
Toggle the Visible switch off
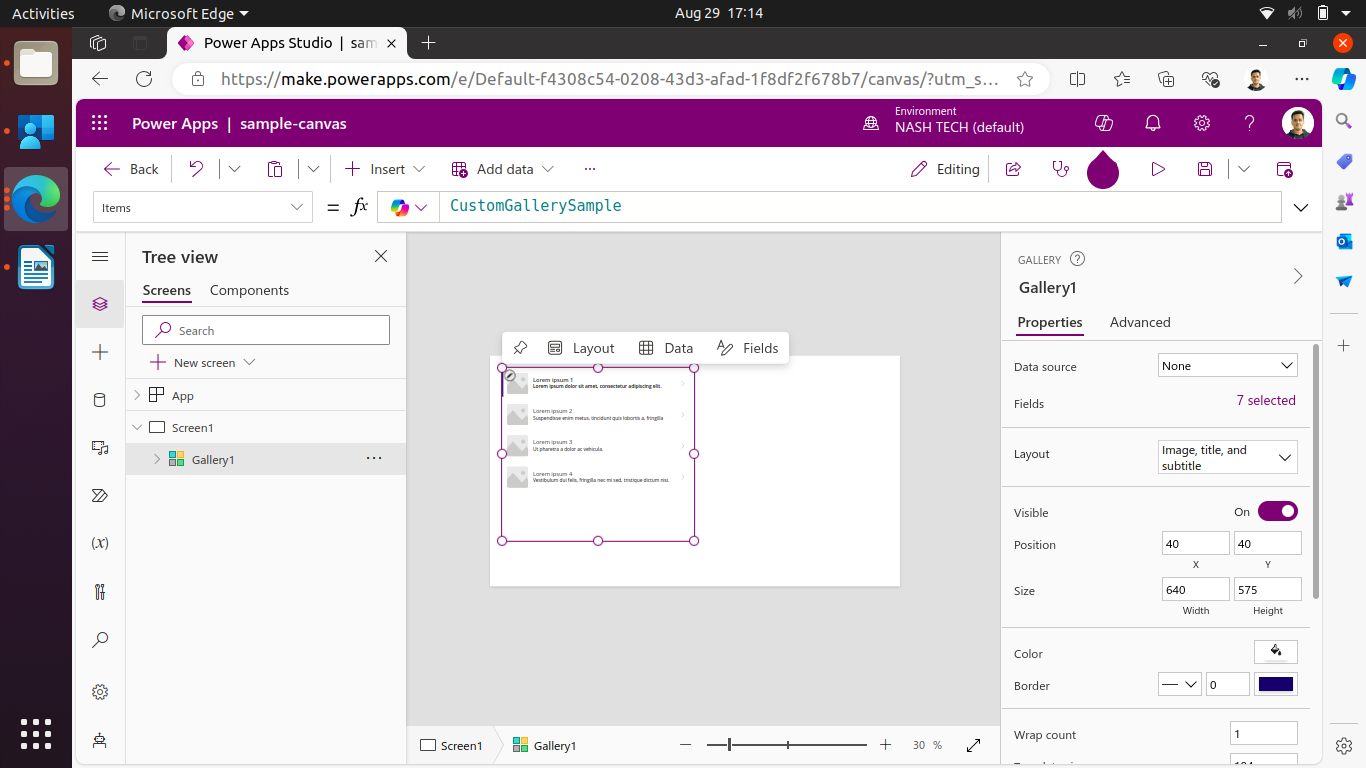click(1277, 511)
